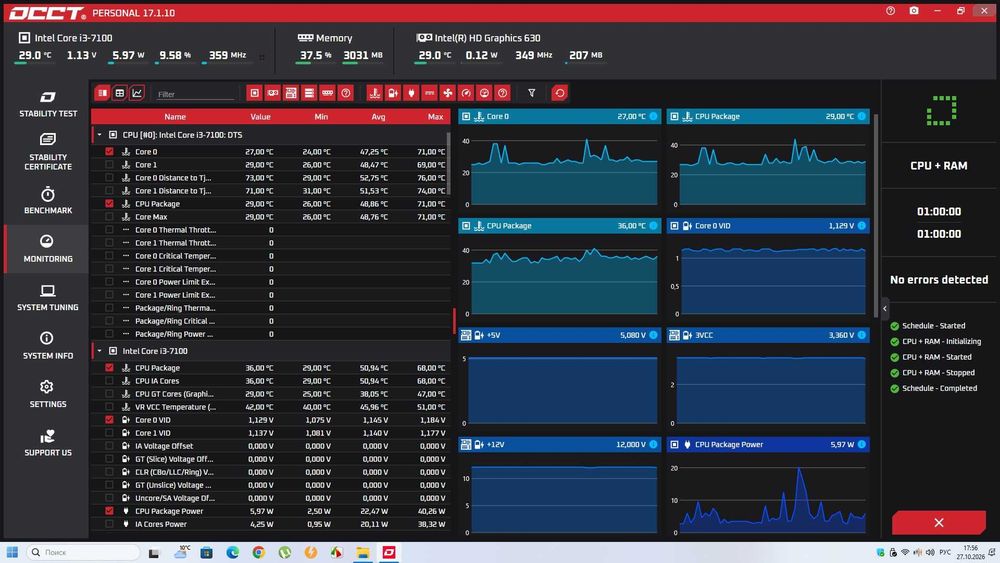Screen dimensions: 1000x563
Task: Open color circle on Core 0 graph
Action: coord(653,117)
